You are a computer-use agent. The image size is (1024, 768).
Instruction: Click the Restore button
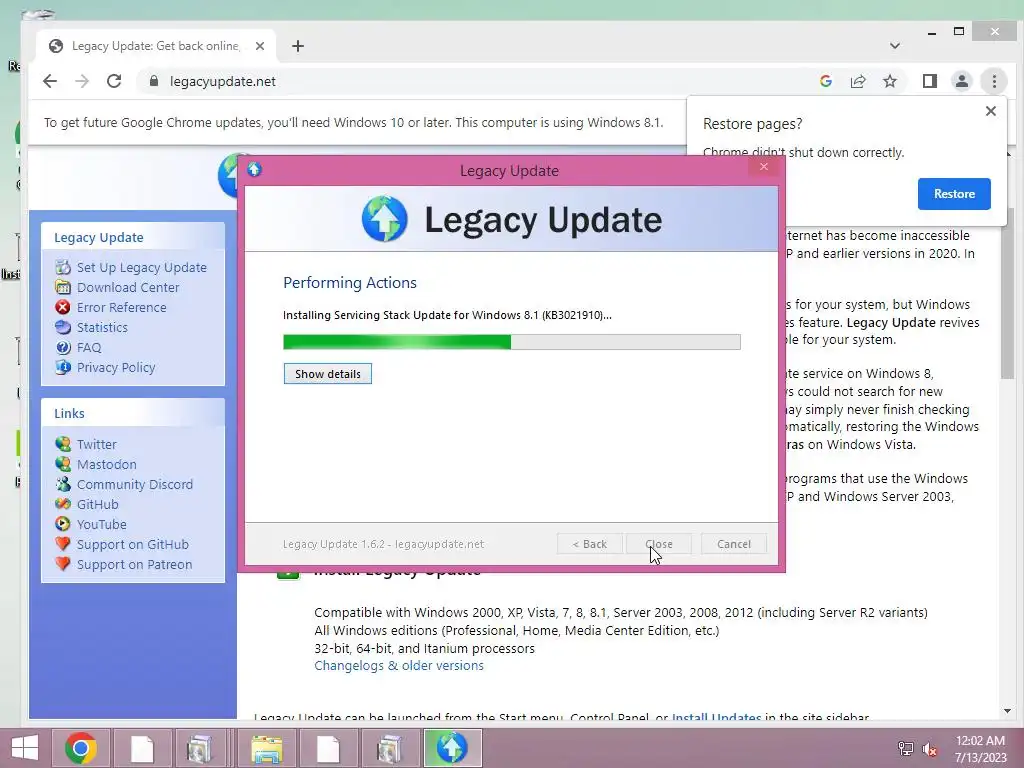click(954, 194)
